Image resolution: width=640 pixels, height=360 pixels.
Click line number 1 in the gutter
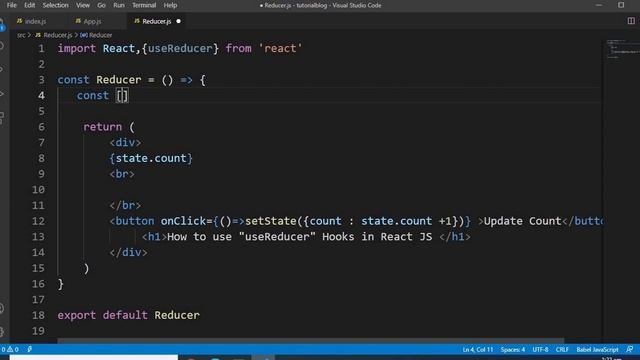pos(41,49)
